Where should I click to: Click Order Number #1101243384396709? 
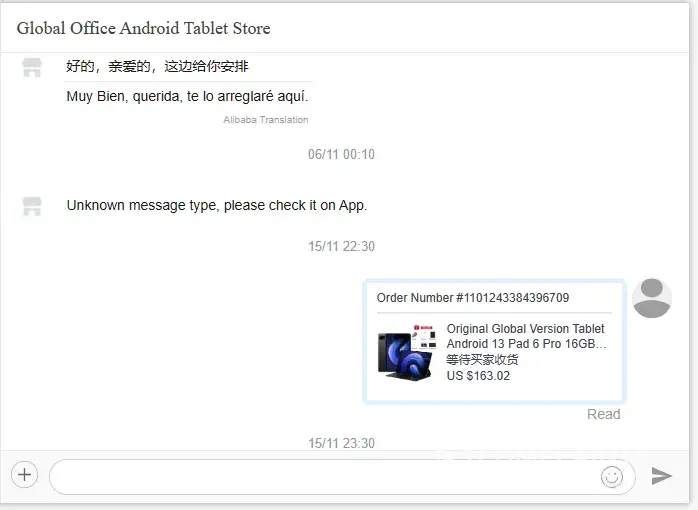pos(473,297)
